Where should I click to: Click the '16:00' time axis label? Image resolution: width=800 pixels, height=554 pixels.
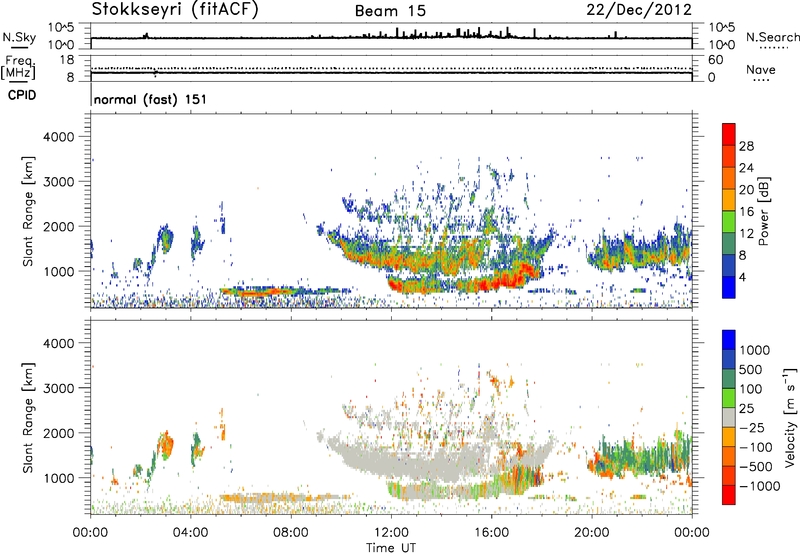click(491, 533)
